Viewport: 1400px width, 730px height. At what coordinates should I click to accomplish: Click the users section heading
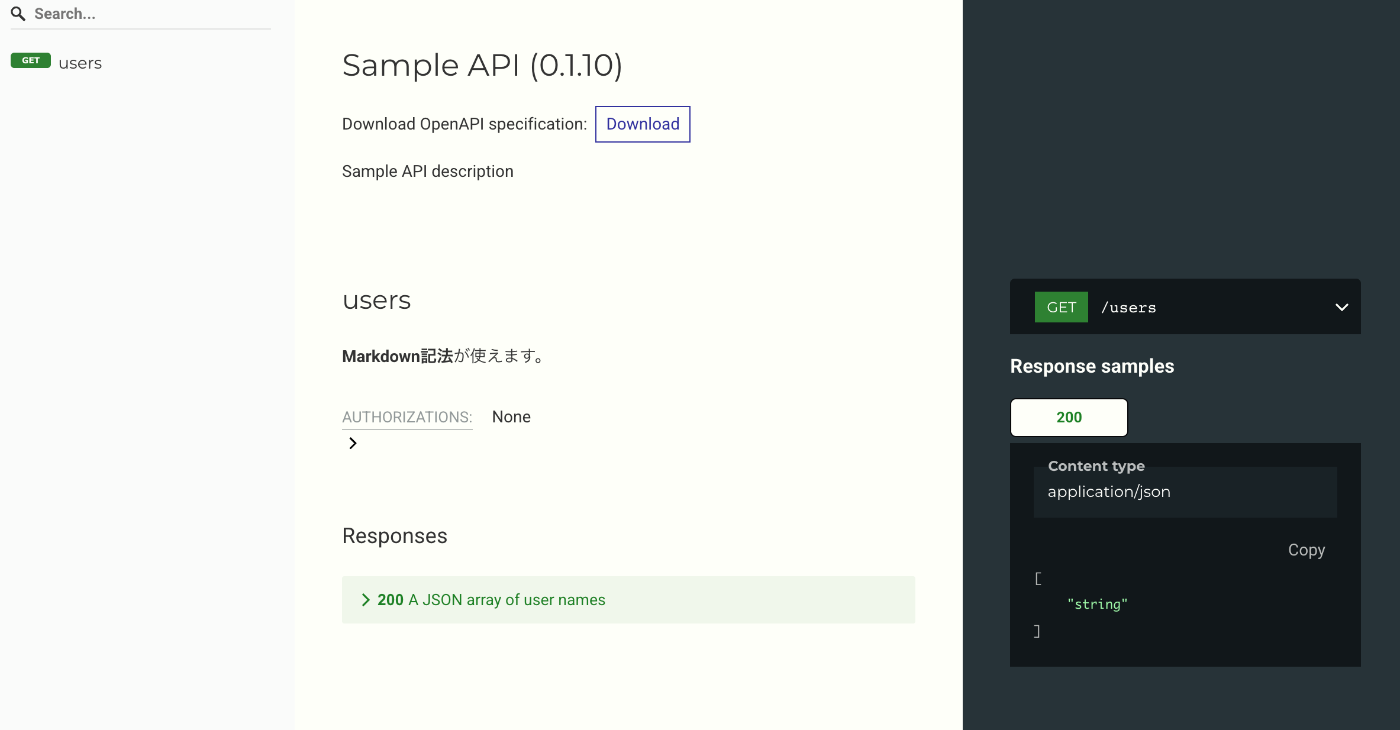[x=376, y=300]
